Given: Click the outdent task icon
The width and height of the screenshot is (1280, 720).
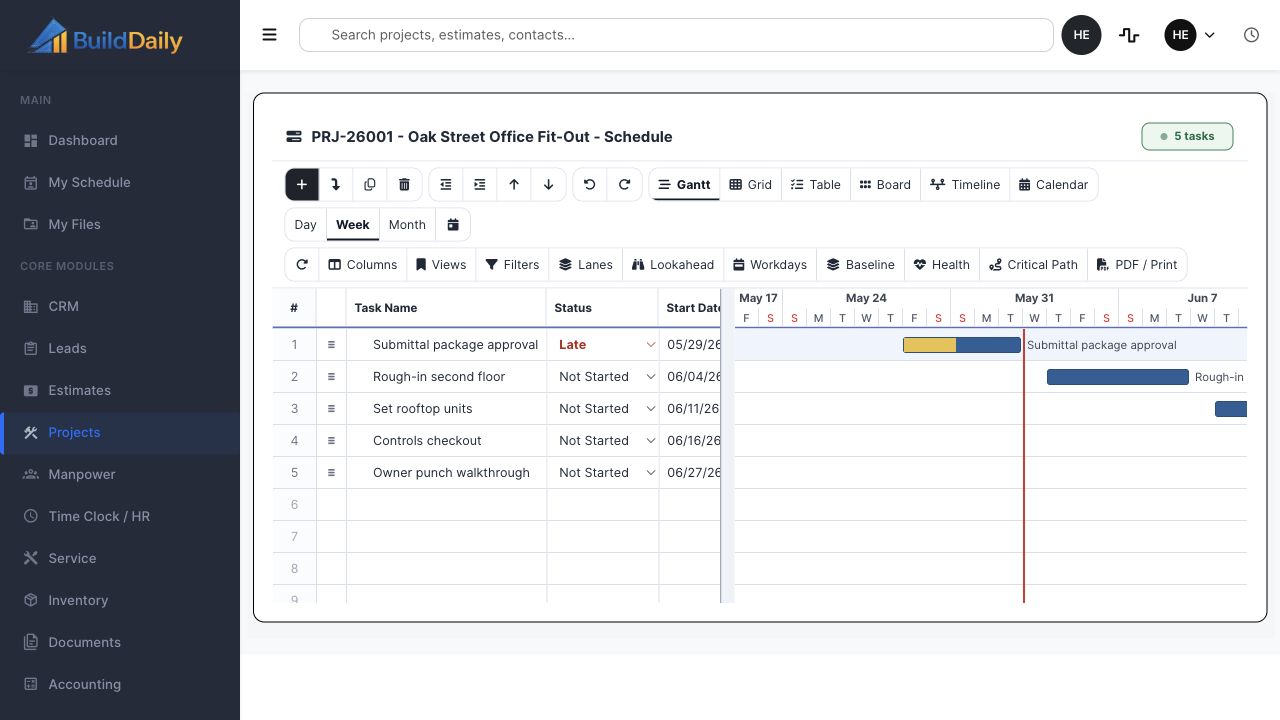Looking at the screenshot, I should pyautogui.click(x=446, y=185).
